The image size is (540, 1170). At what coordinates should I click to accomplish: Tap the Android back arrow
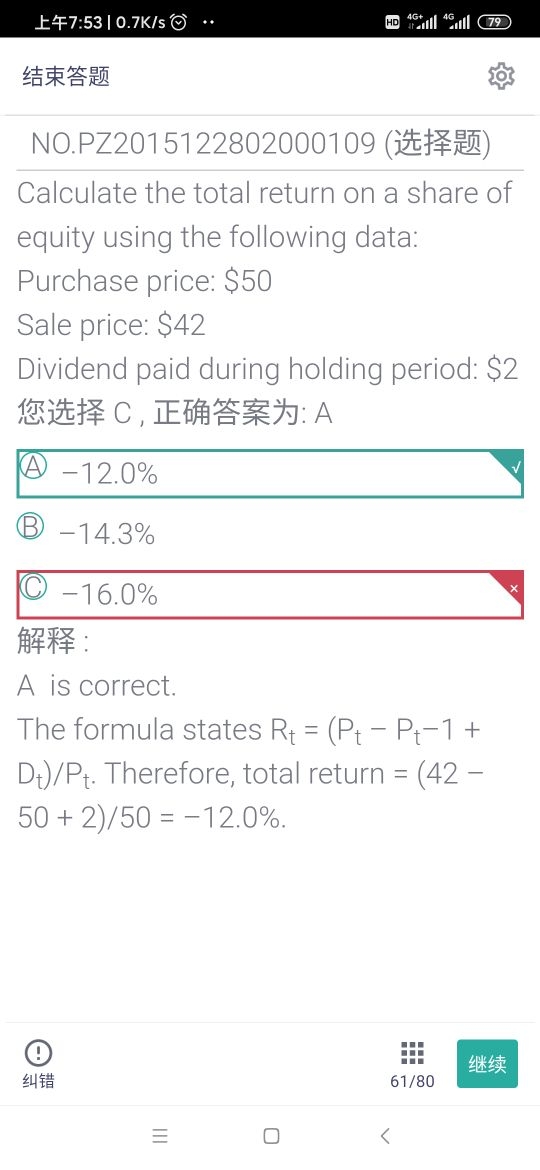point(385,1136)
